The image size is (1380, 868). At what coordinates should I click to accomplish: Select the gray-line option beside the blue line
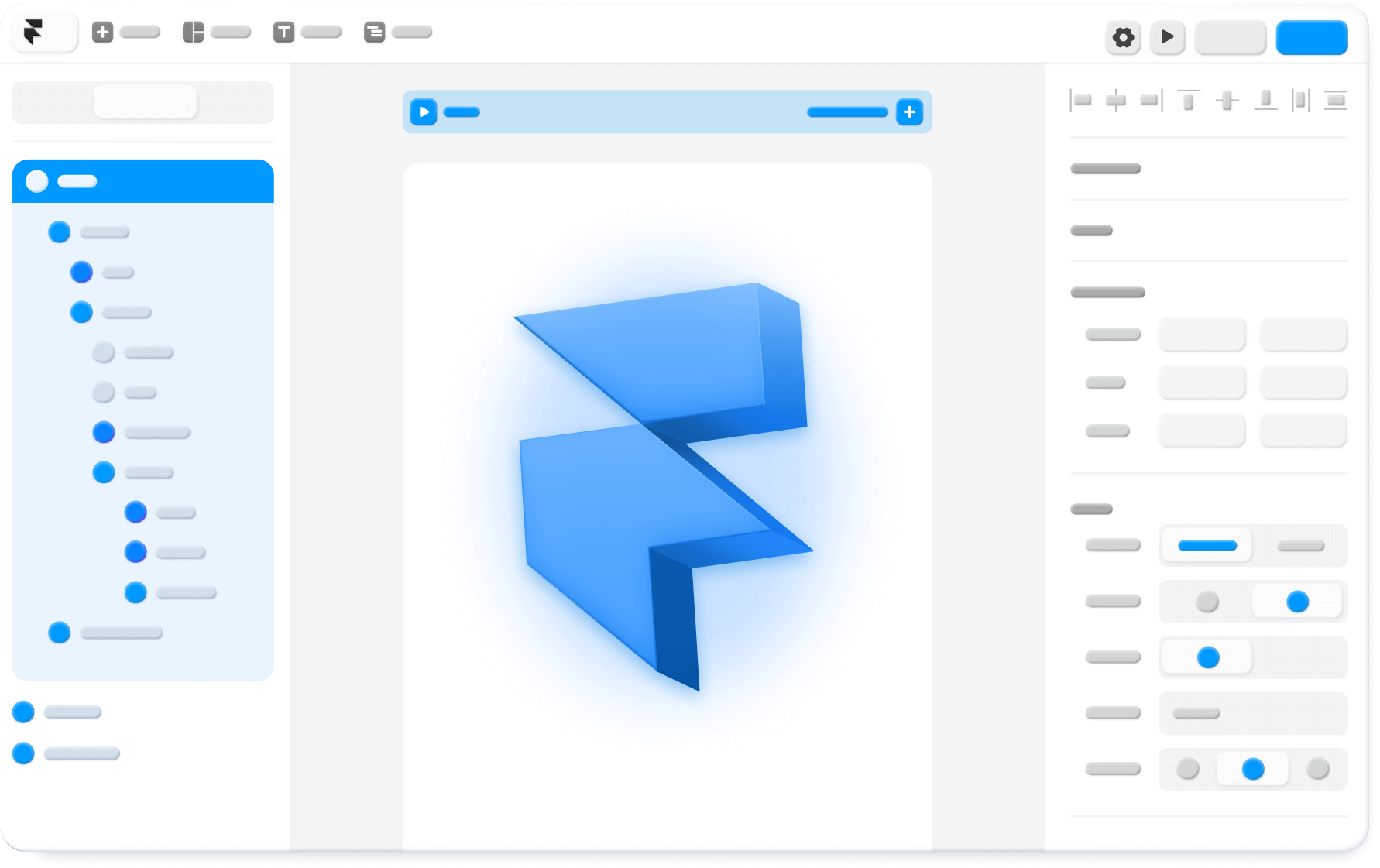(1301, 546)
